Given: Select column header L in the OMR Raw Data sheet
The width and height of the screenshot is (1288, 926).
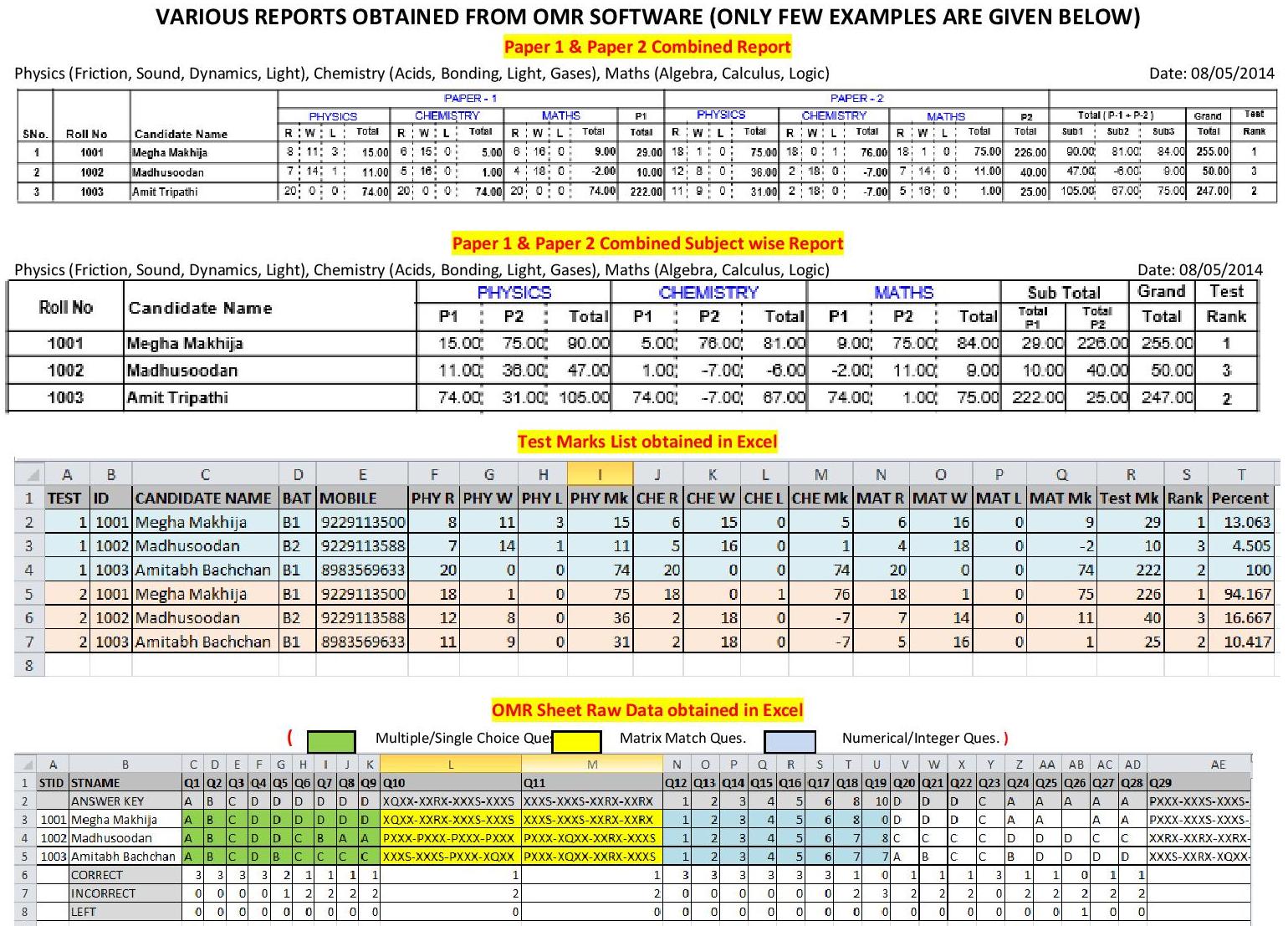Looking at the screenshot, I should pos(451,765).
